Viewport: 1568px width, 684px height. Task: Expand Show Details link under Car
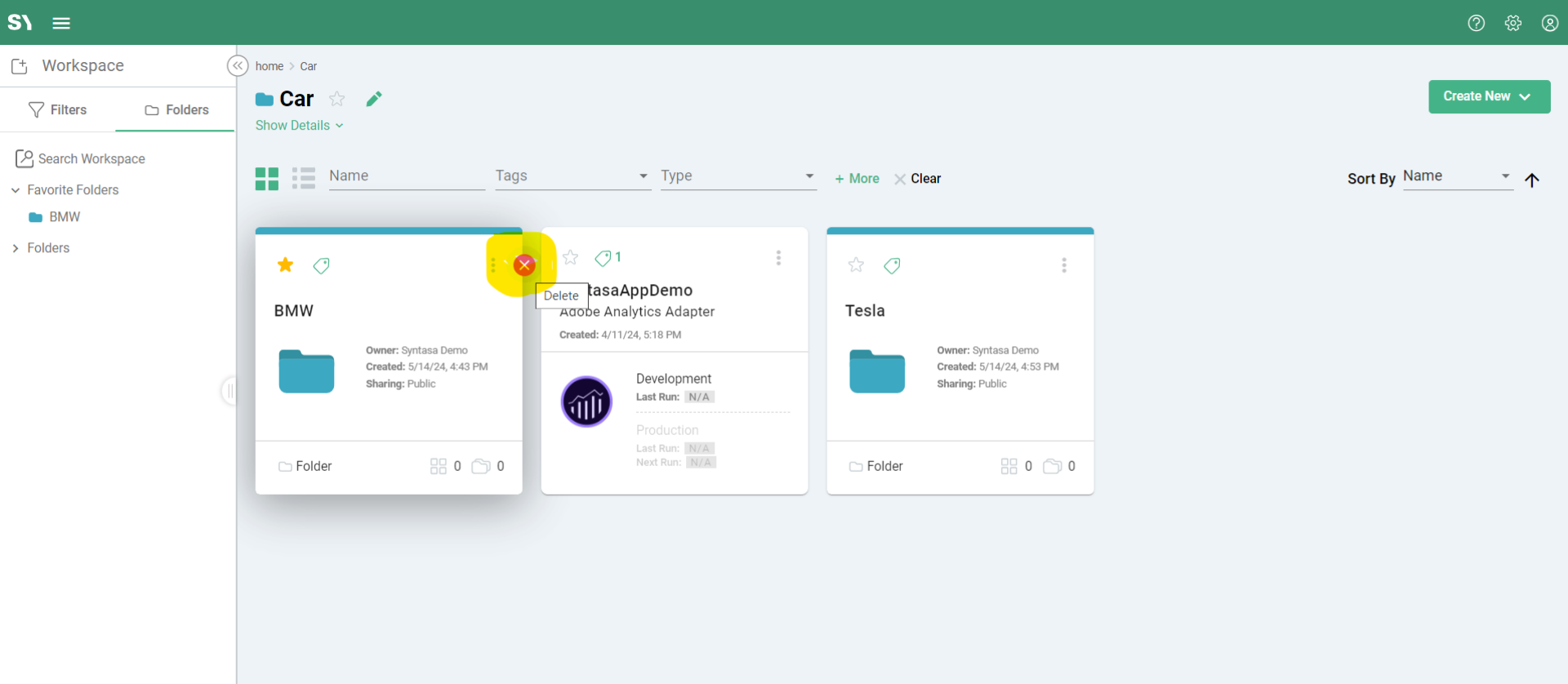coord(299,125)
